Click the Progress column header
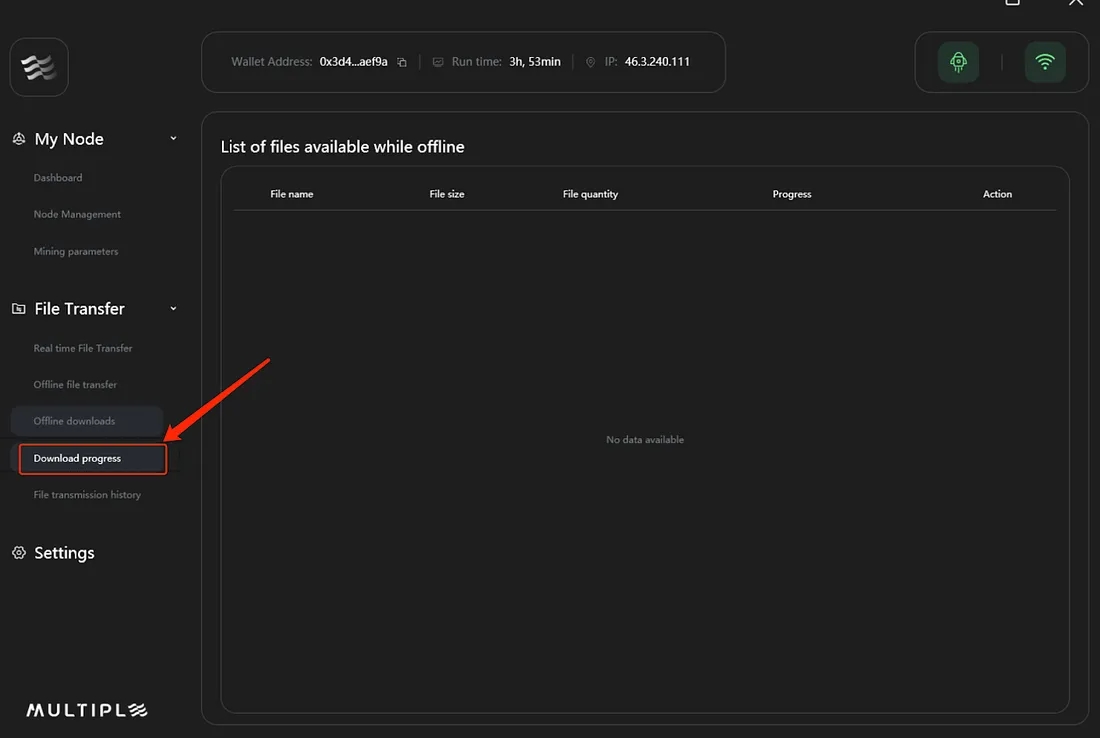This screenshot has height=738, width=1100. coord(791,194)
